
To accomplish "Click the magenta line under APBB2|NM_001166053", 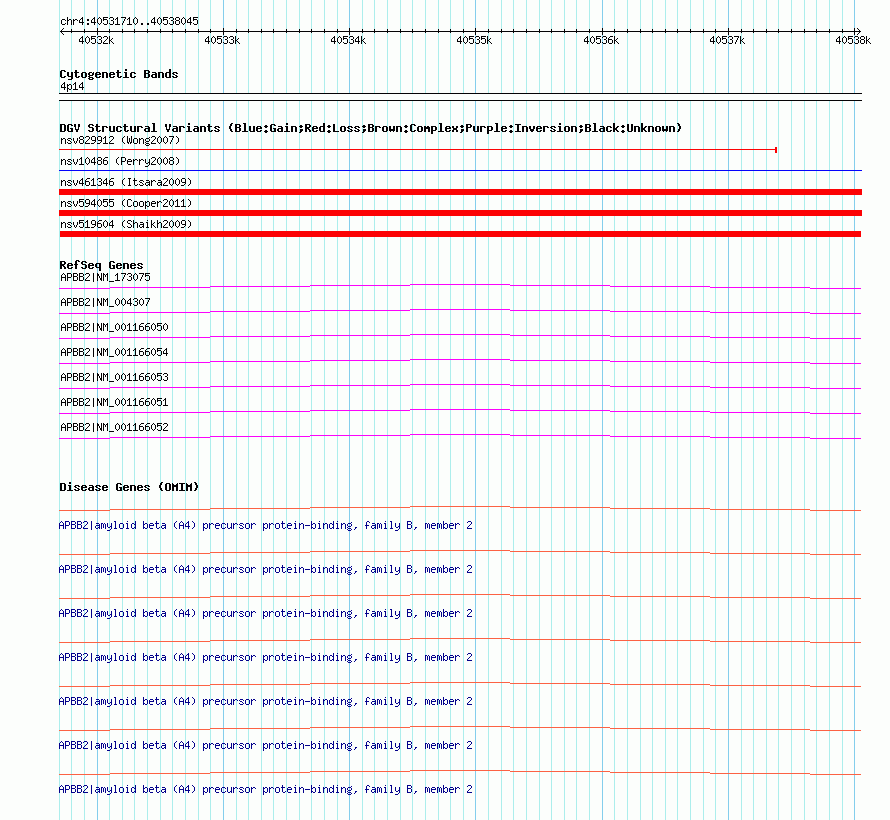I will 460,386.
